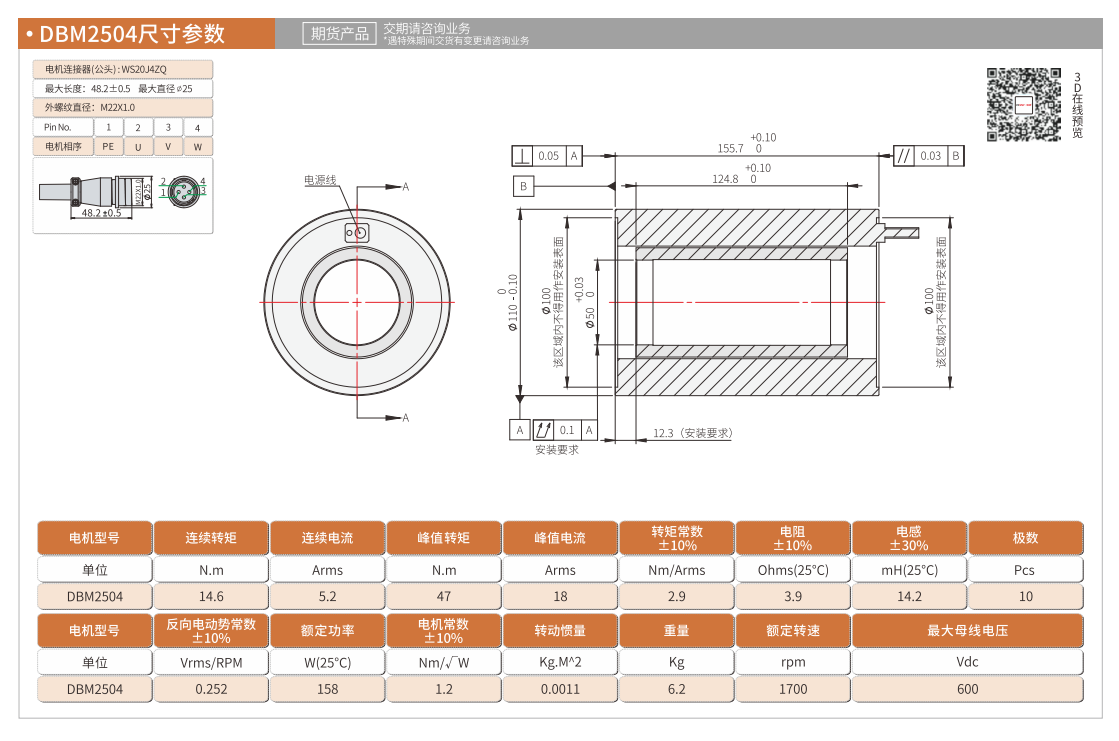Image resolution: width=1119 pixels, height=741 pixels.
Task: Click the bus voltage value 600
Action: [x=968, y=690]
